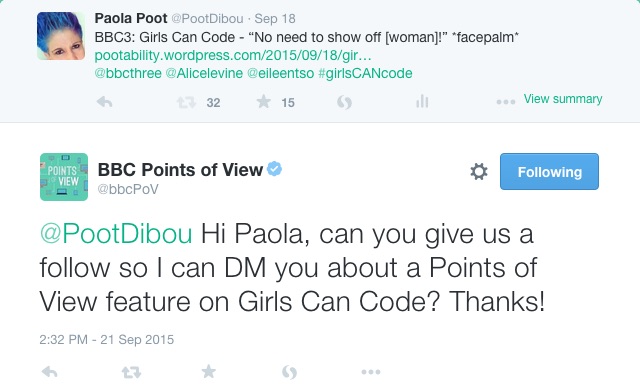Toggle the Following button for BBC Points of View
The image size is (640, 391).
549,171
